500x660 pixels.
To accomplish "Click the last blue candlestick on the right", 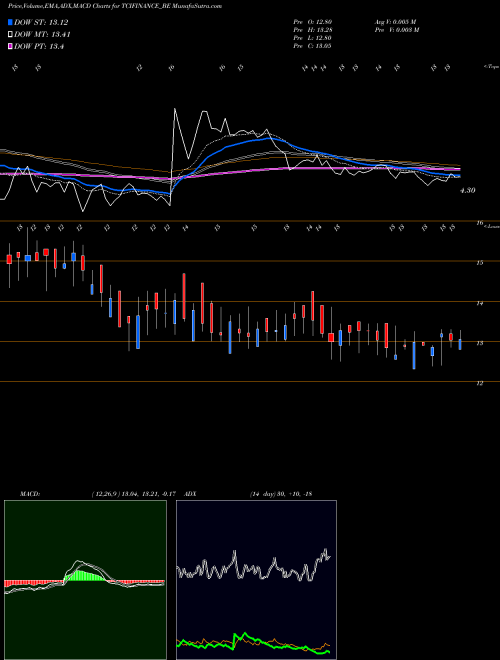I will point(460,345).
